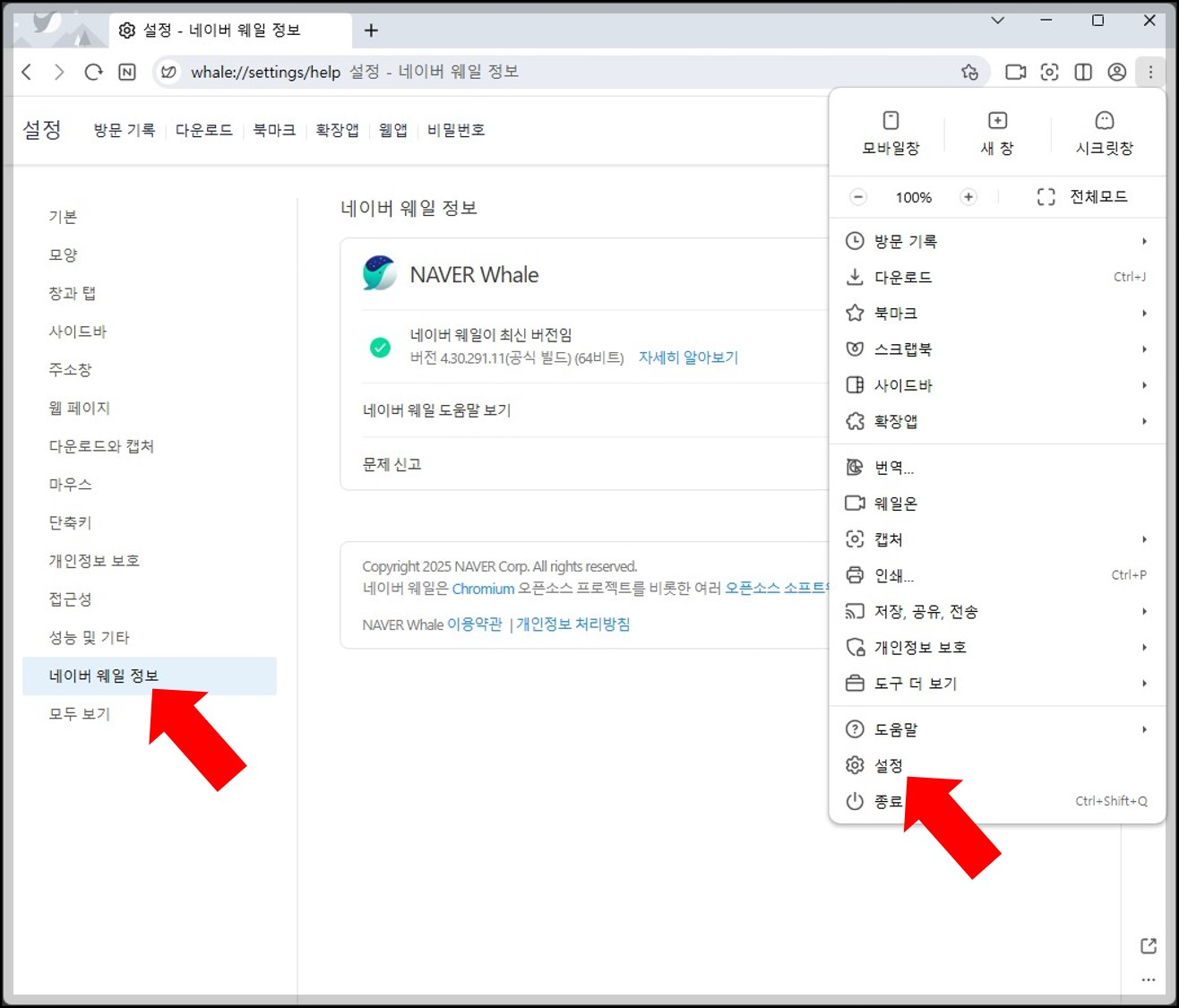Viewport: 1179px width, 1008px height.
Task: Expand the 도움말 menu entry
Action: tap(997, 729)
